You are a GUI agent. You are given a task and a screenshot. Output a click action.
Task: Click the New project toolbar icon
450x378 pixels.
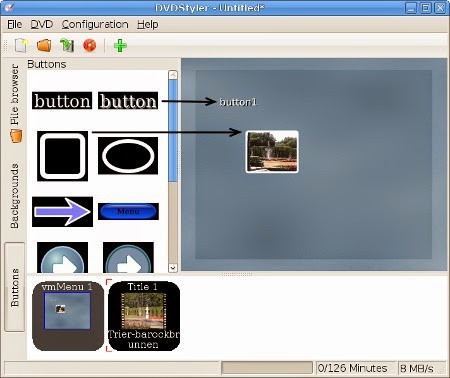[x=21, y=45]
